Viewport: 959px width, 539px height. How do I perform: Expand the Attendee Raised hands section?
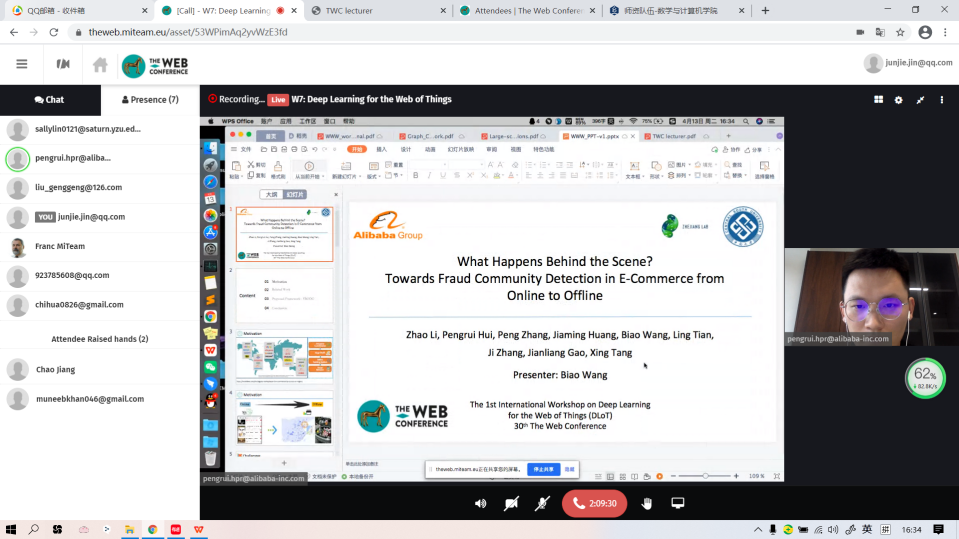point(100,339)
